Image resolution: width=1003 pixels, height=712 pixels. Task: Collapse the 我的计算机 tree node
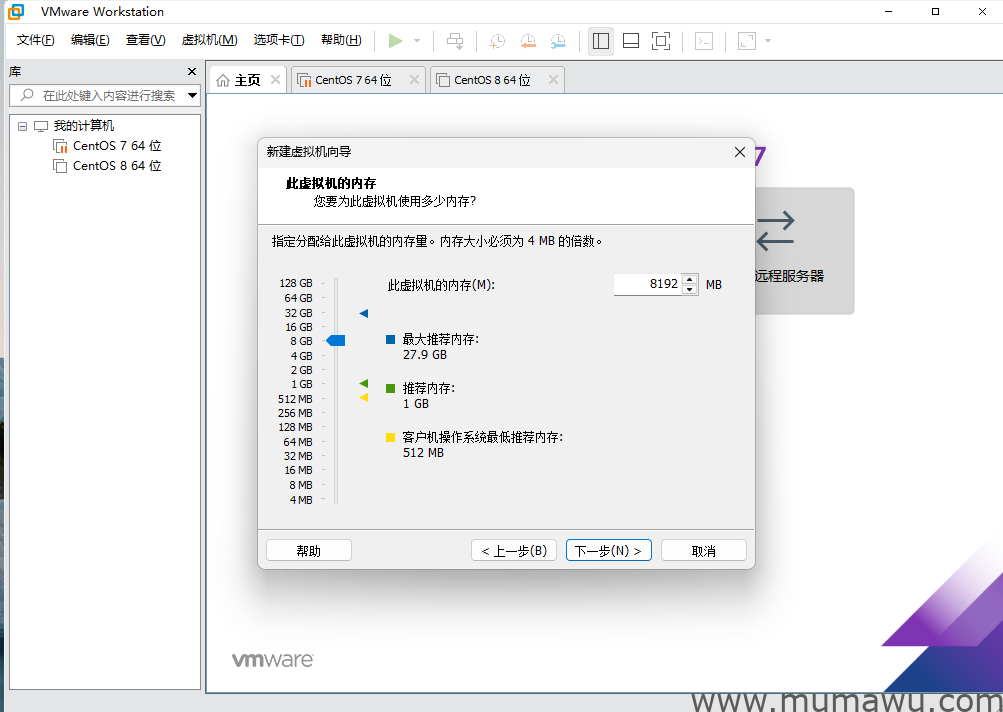[x=22, y=125]
